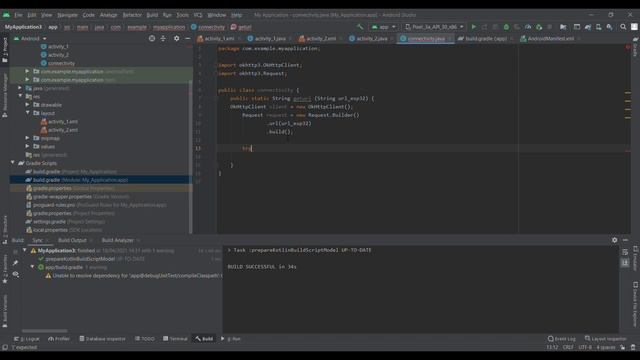The height and width of the screenshot is (360, 640).
Task: Collapse the layout folder
Action: [x=27, y=113]
